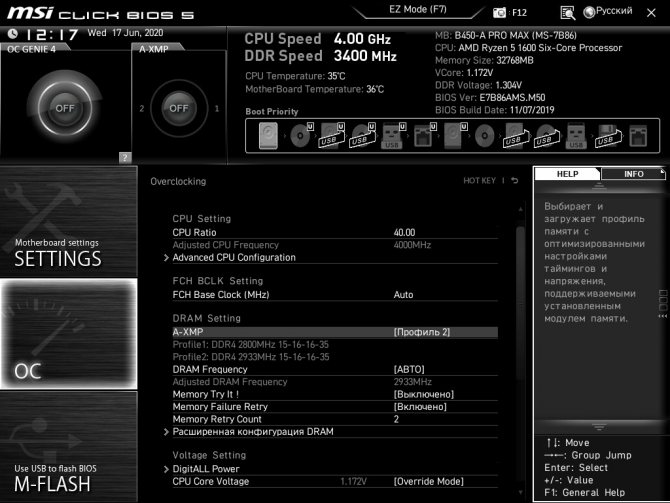Toggle the OC GENIE 4 button

pos(65,107)
